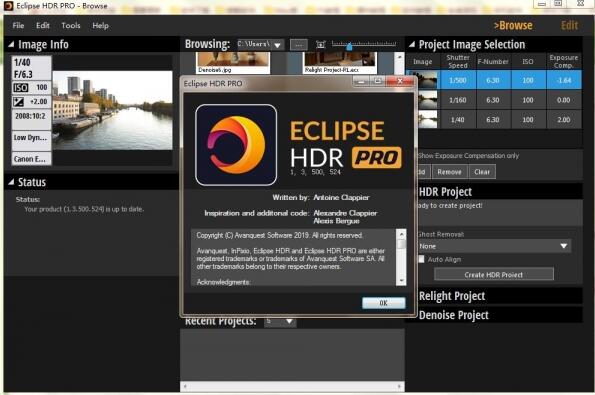Open the Ghost Removal dropdown

(493, 246)
